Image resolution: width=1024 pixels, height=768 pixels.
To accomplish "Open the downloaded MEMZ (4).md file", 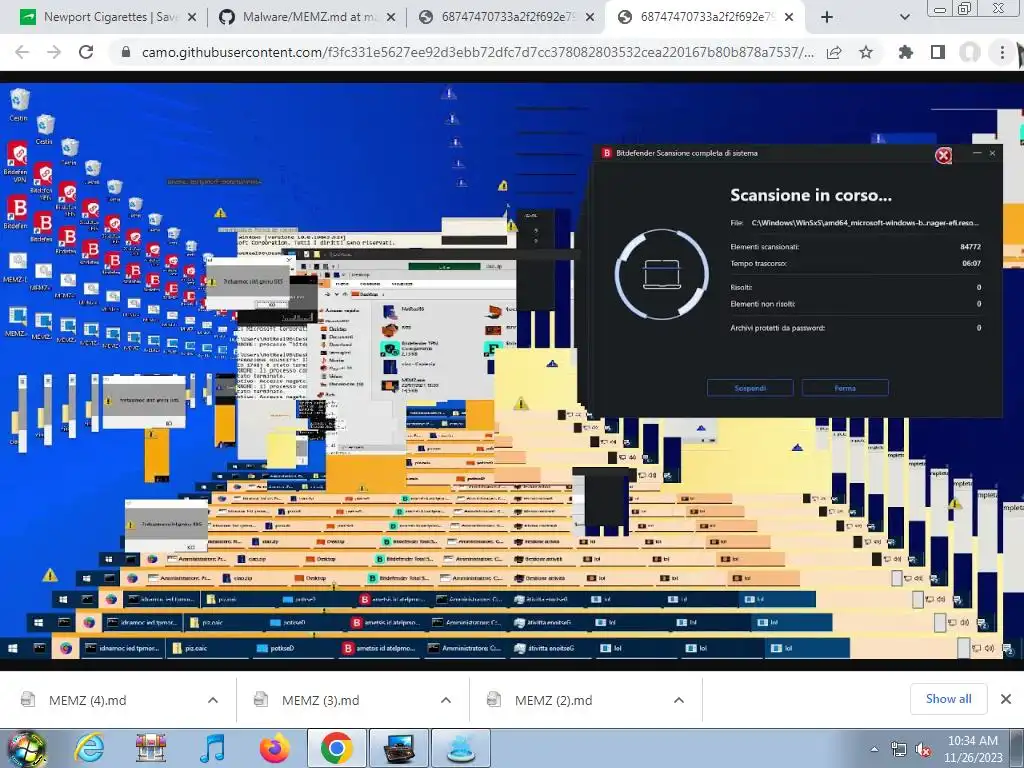I will click(x=88, y=700).
